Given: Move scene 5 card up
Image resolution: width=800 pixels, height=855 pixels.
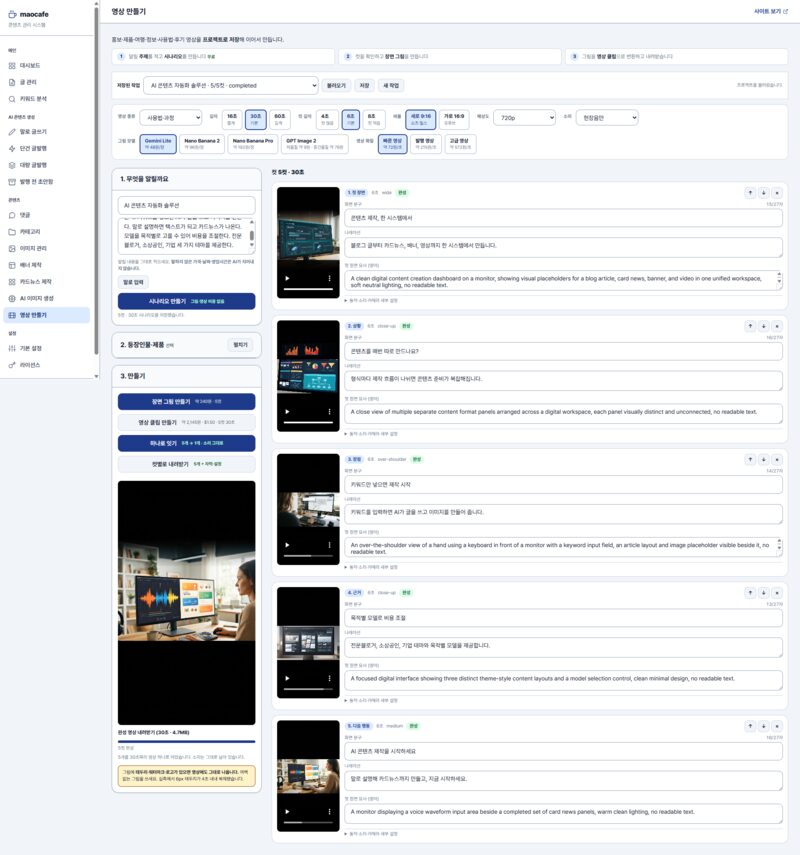Looking at the screenshot, I should tap(750, 726).
